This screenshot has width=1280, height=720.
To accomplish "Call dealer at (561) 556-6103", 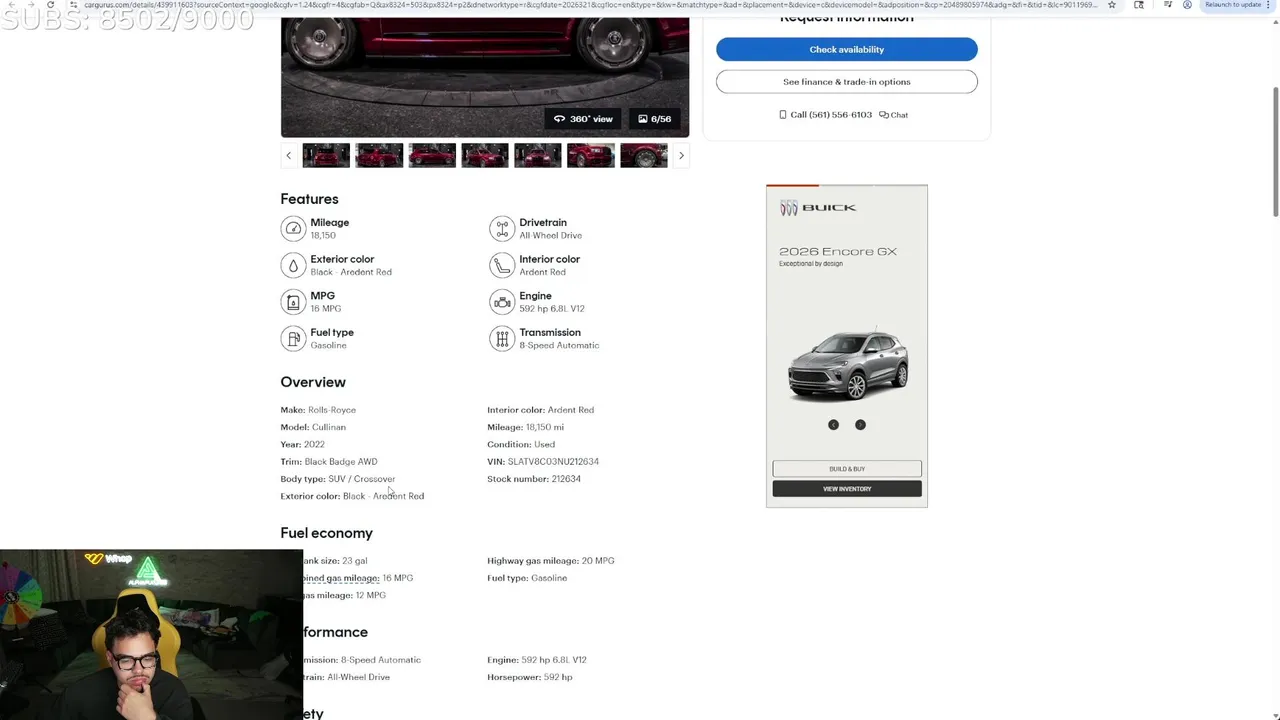I will tap(825, 115).
